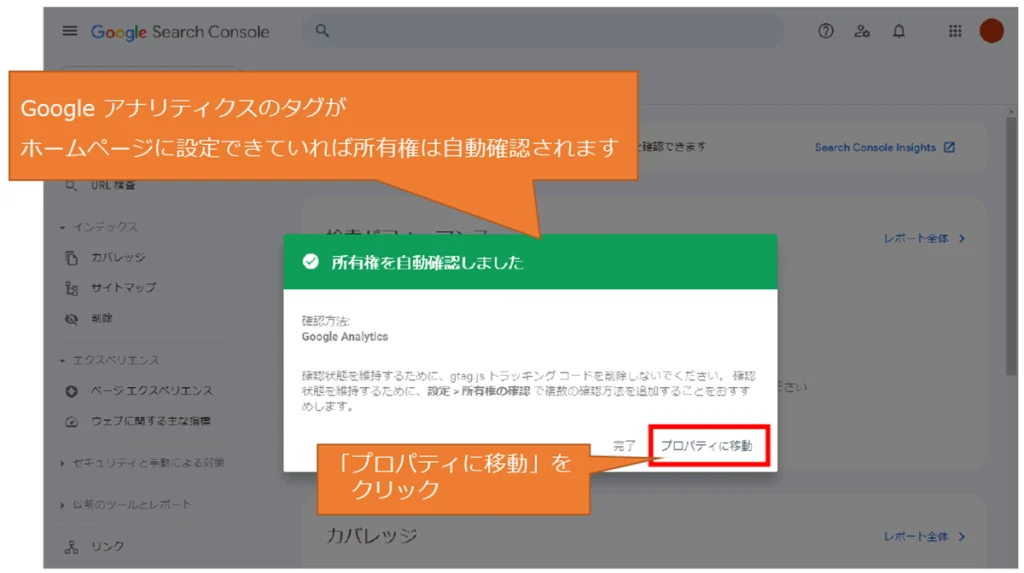Open the notifications bell
1024x573 pixels.
click(x=899, y=31)
